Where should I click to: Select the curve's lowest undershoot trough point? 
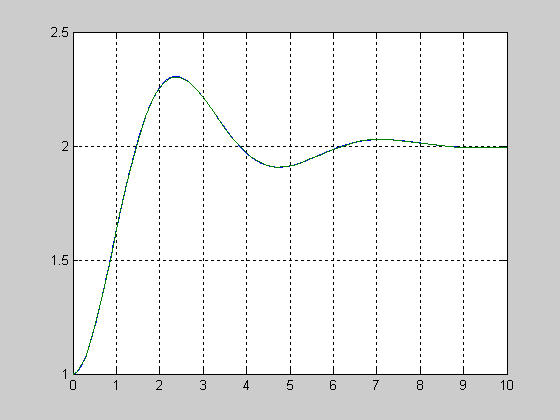278,167
